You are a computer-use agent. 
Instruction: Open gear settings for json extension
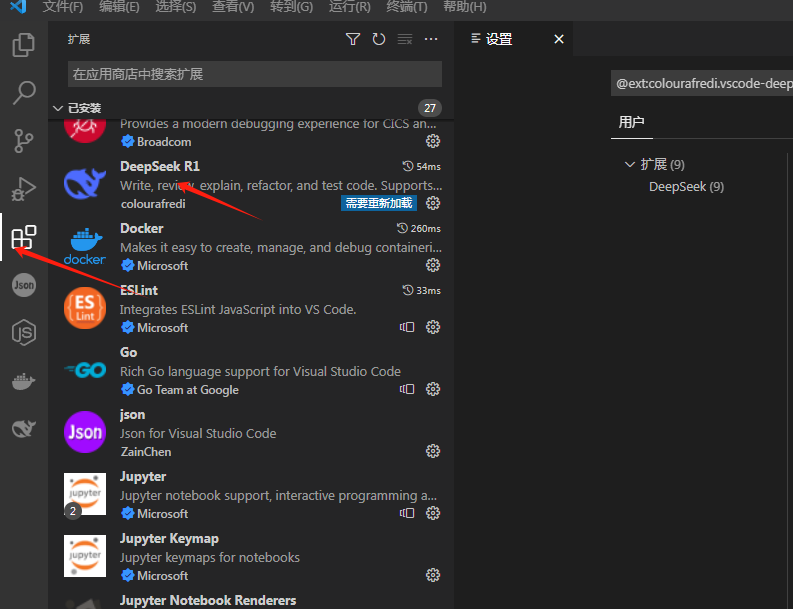click(x=433, y=451)
